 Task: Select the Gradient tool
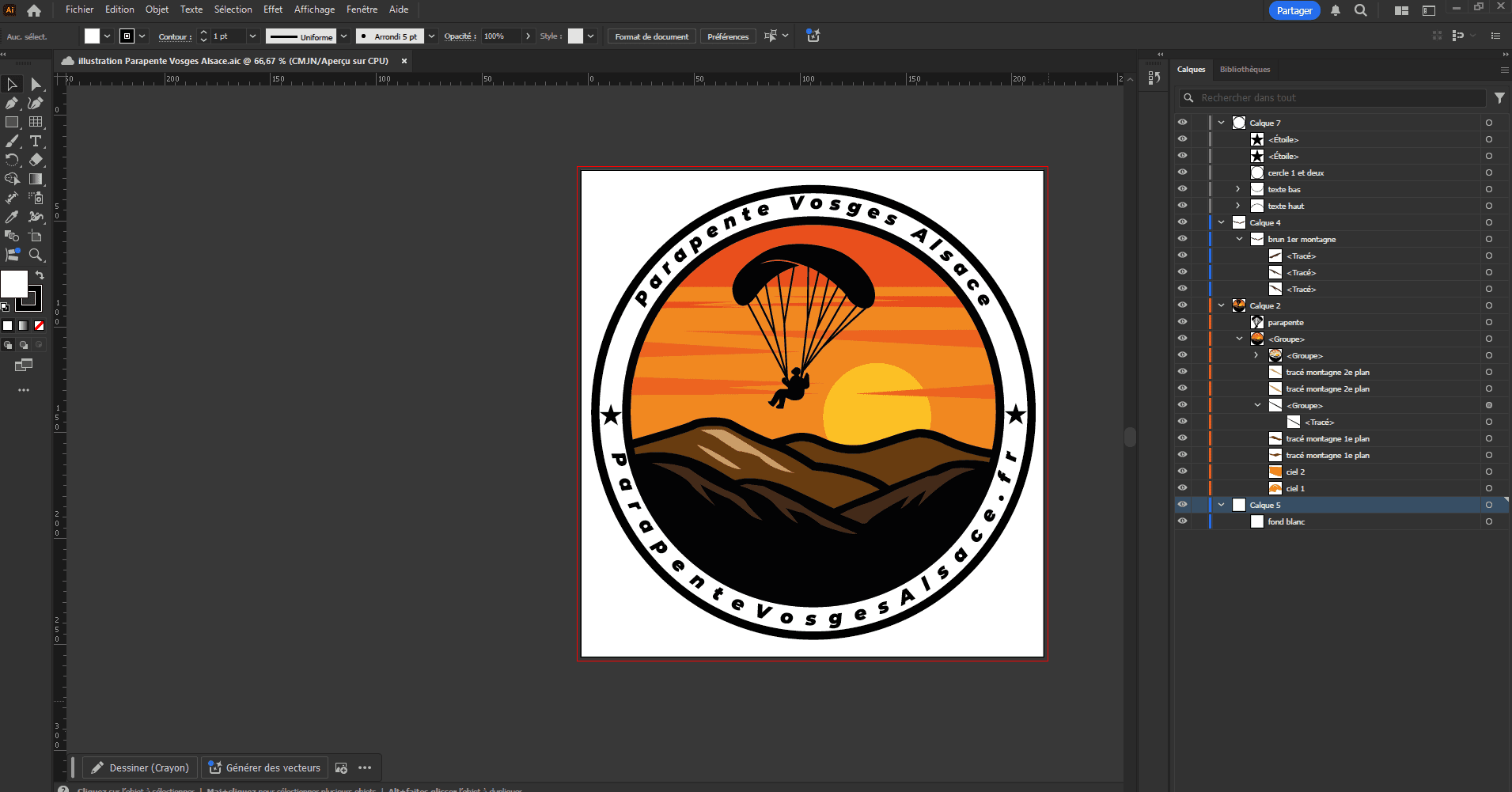click(x=36, y=179)
